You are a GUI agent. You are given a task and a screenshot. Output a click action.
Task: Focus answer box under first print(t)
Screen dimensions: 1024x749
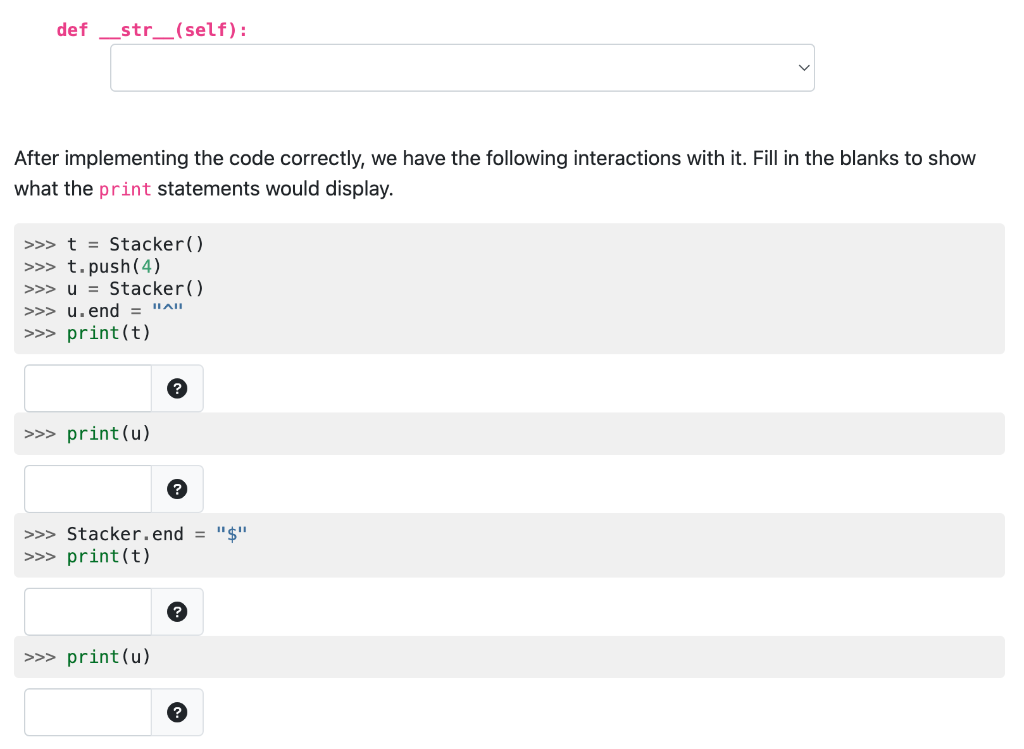point(88,389)
